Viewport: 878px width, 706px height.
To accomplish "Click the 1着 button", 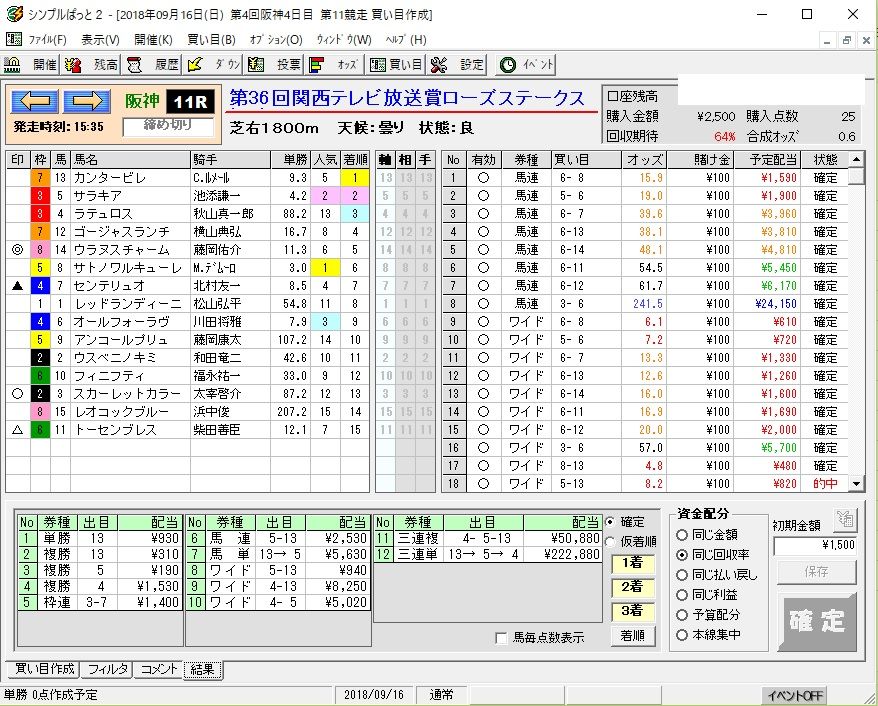I will (633, 563).
